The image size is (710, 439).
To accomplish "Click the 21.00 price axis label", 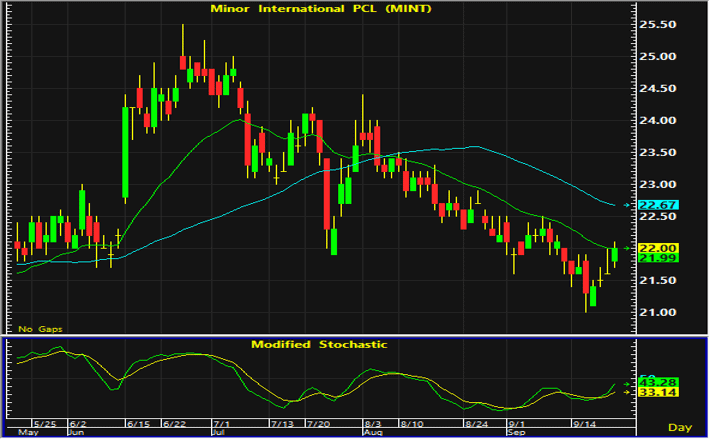I will (657, 312).
